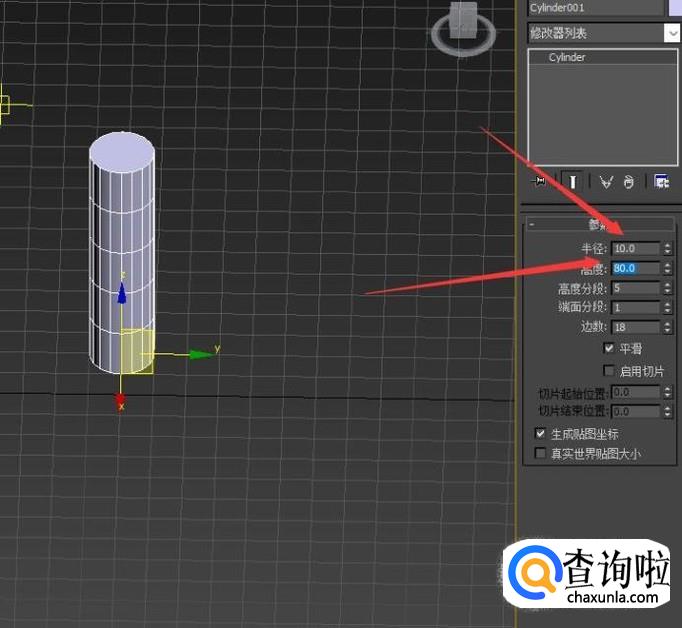Uncheck the 平滑 smooth checkbox
This screenshot has height=628, width=682.
coord(609,348)
